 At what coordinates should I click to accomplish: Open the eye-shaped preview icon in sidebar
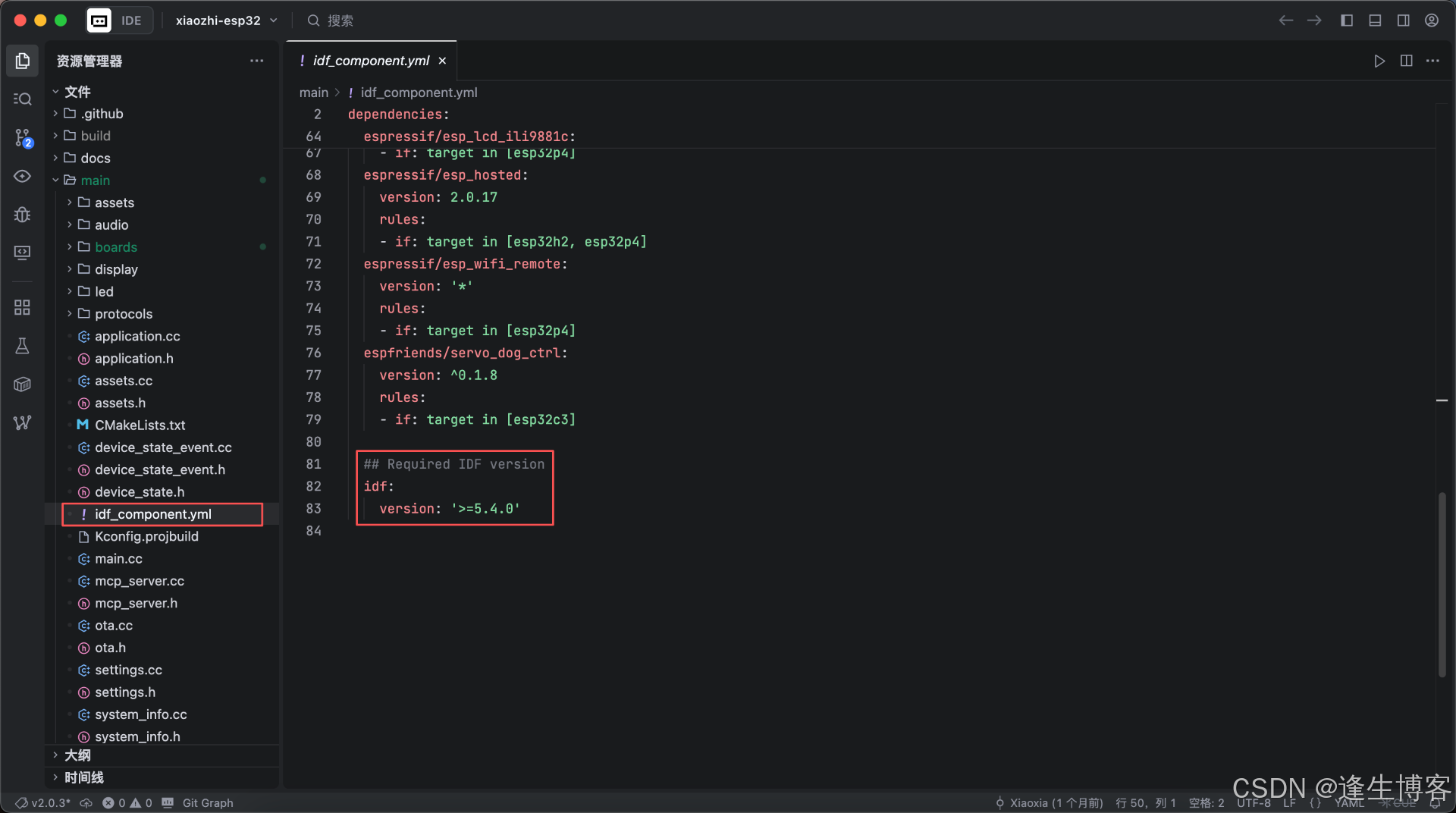(23, 176)
